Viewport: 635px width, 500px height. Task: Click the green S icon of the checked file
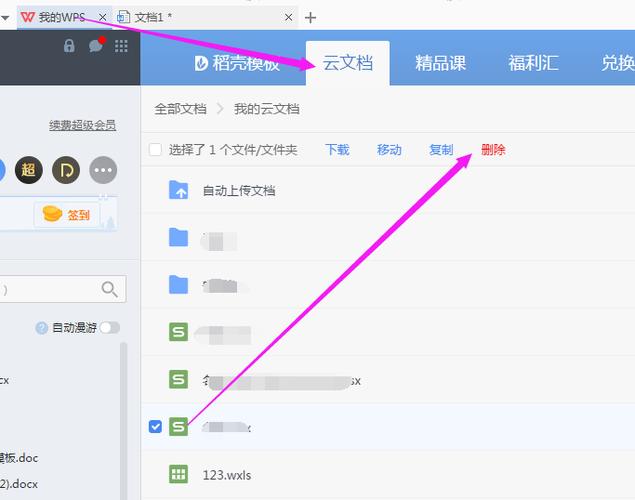pos(178,426)
